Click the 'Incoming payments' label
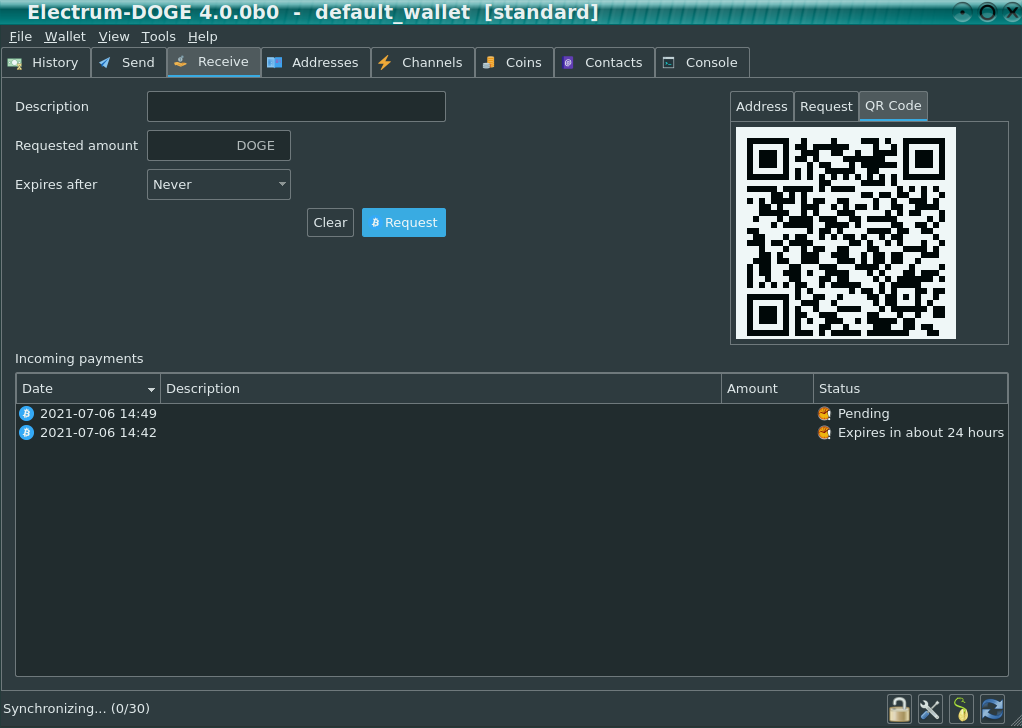The height and width of the screenshot is (728, 1022). pos(79,358)
